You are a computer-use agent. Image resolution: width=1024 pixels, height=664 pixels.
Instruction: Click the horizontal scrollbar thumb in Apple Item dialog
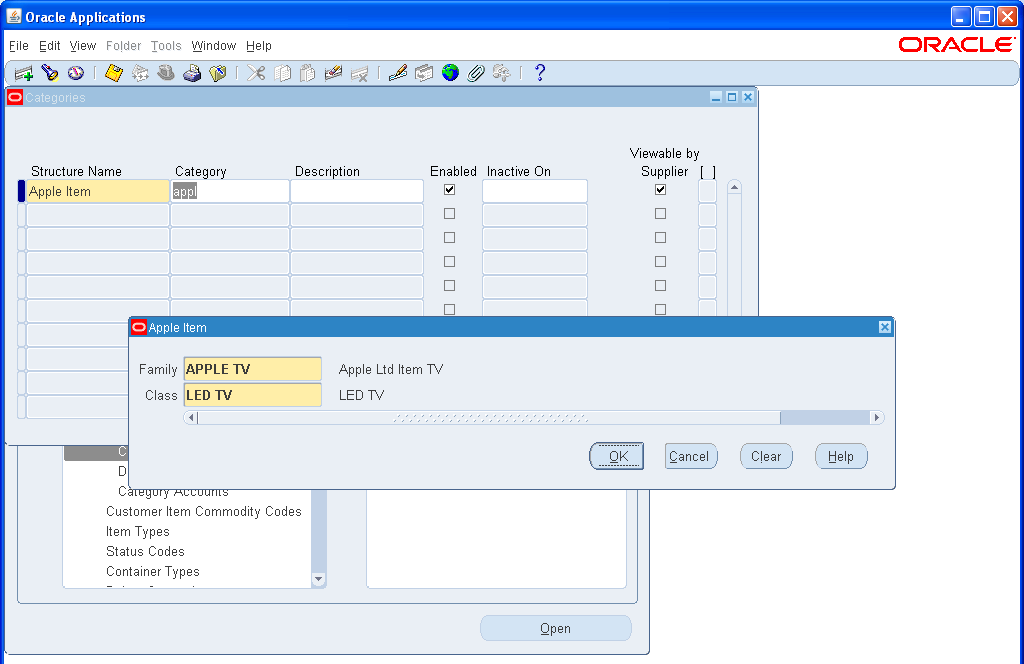pos(489,417)
